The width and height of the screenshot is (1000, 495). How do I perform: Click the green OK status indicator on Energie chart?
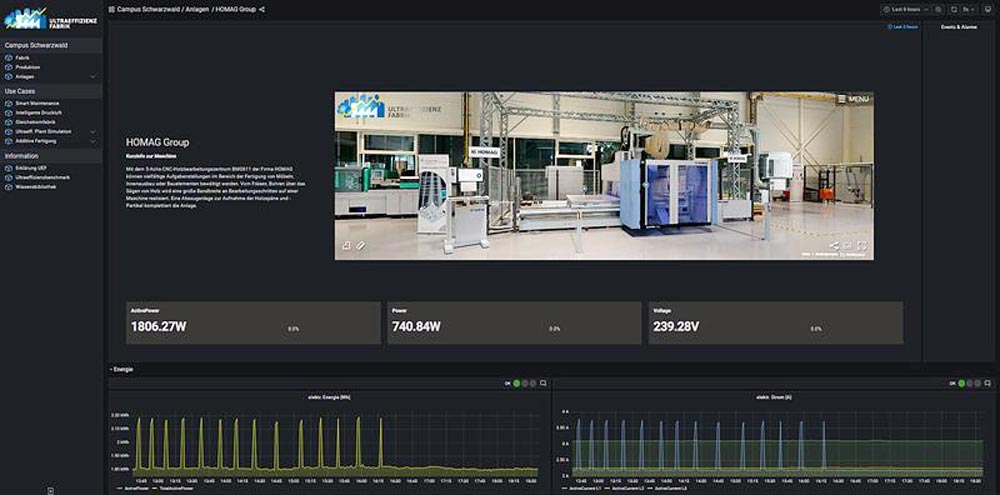pos(516,383)
